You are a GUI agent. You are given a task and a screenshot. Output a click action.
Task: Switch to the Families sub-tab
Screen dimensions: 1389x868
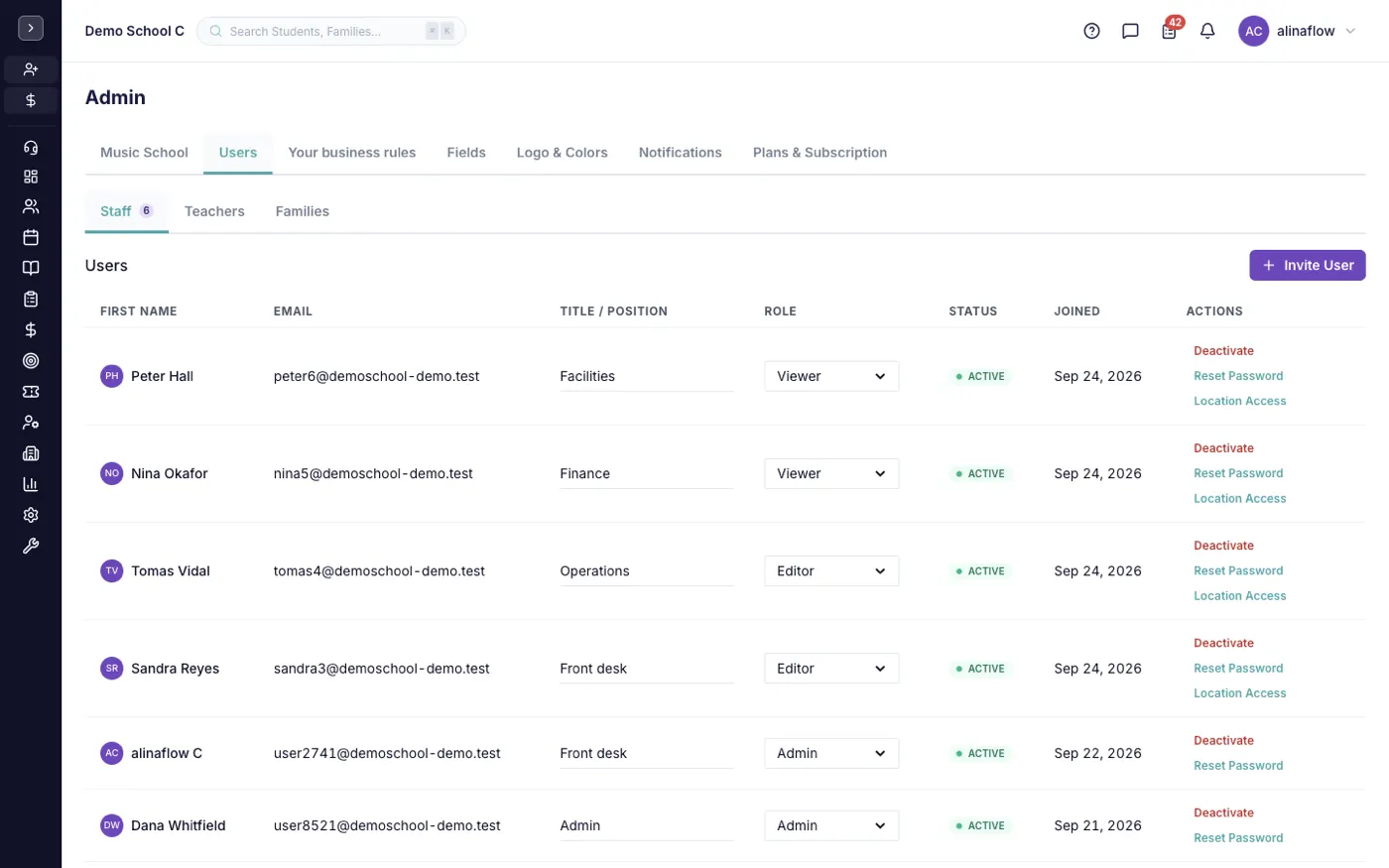303,211
